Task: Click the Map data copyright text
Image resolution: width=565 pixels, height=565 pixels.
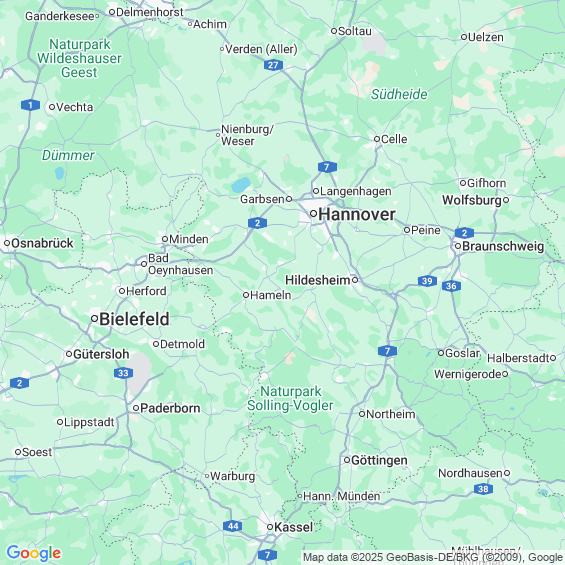Action: [x=433, y=557]
